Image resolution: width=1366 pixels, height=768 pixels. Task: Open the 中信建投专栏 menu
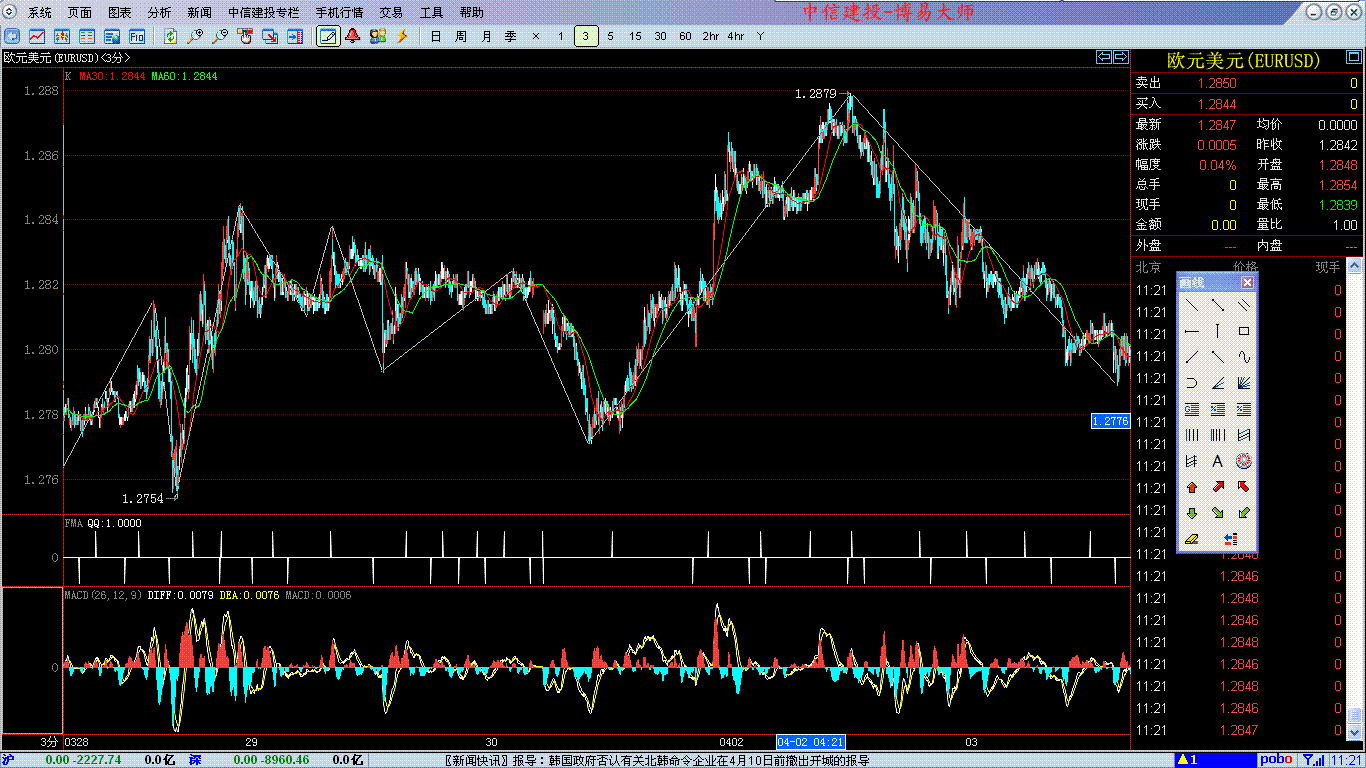264,13
